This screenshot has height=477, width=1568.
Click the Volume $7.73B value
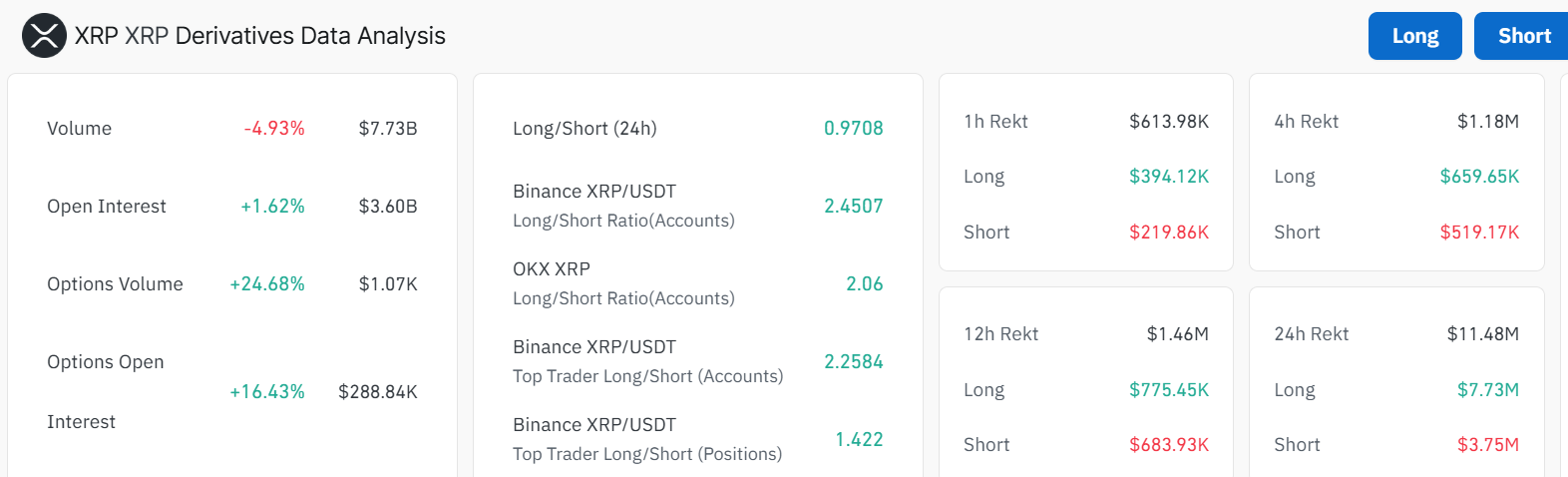point(388,128)
